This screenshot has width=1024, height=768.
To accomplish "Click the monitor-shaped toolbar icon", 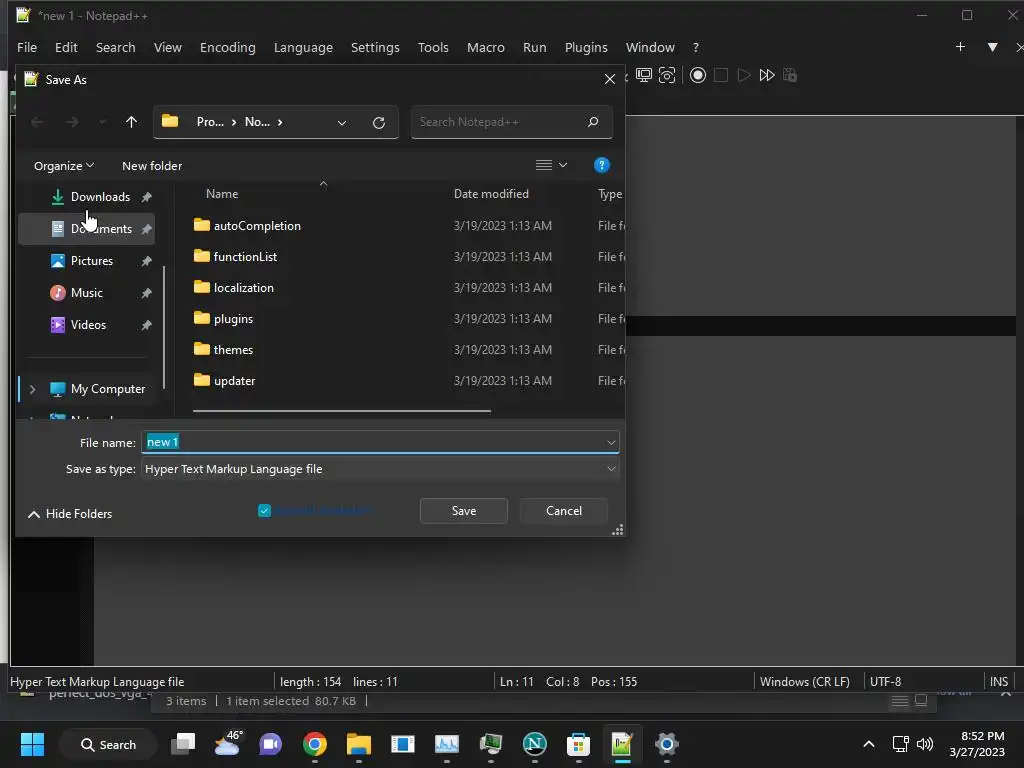I will pyautogui.click(x=644, y=75).
